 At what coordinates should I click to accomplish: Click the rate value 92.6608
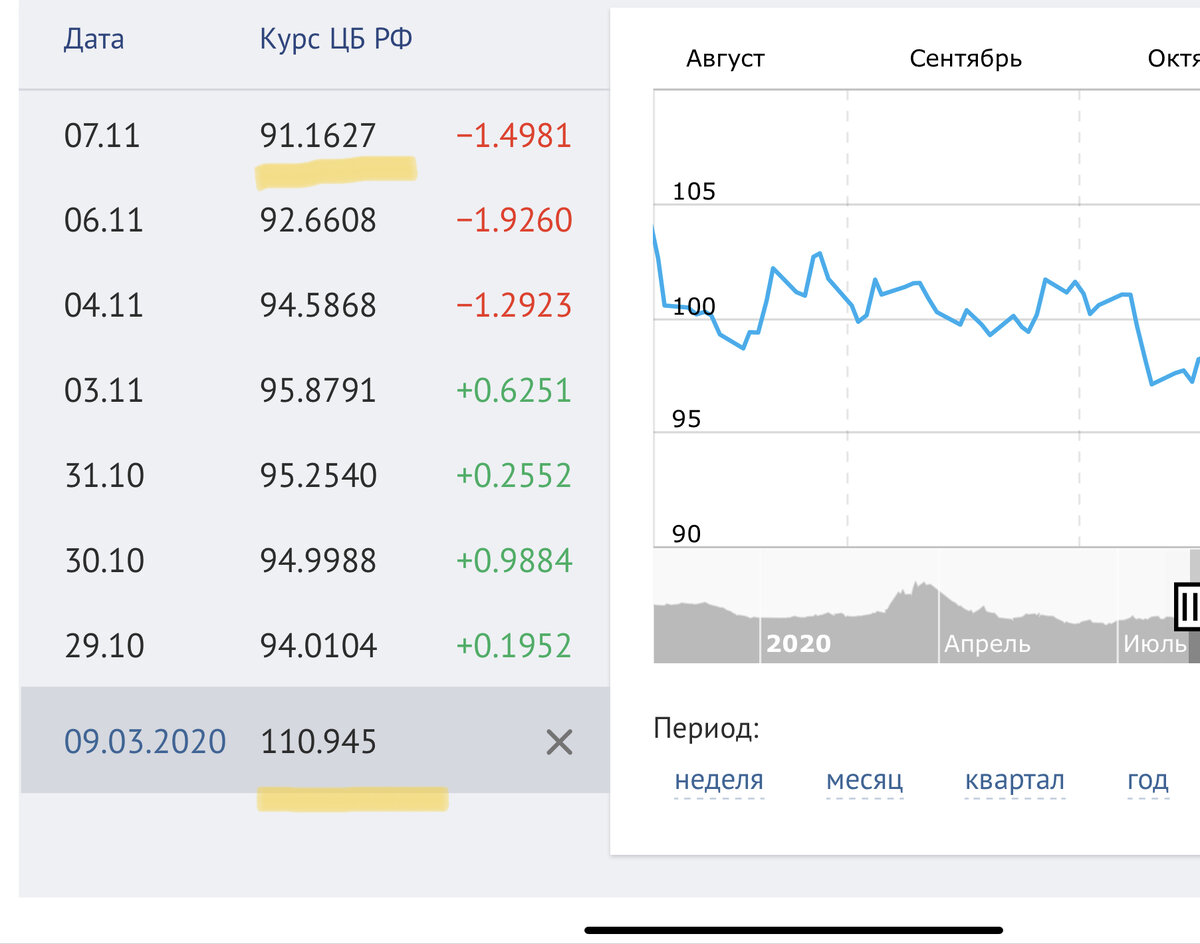pyautogui.click(x=318, y=220)
